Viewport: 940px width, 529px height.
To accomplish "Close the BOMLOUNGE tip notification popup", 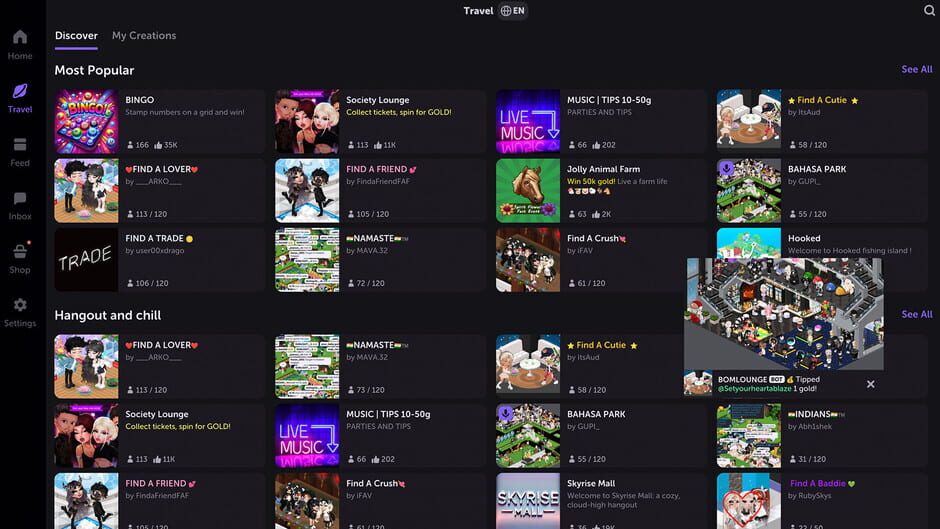I will coord(870,384).
